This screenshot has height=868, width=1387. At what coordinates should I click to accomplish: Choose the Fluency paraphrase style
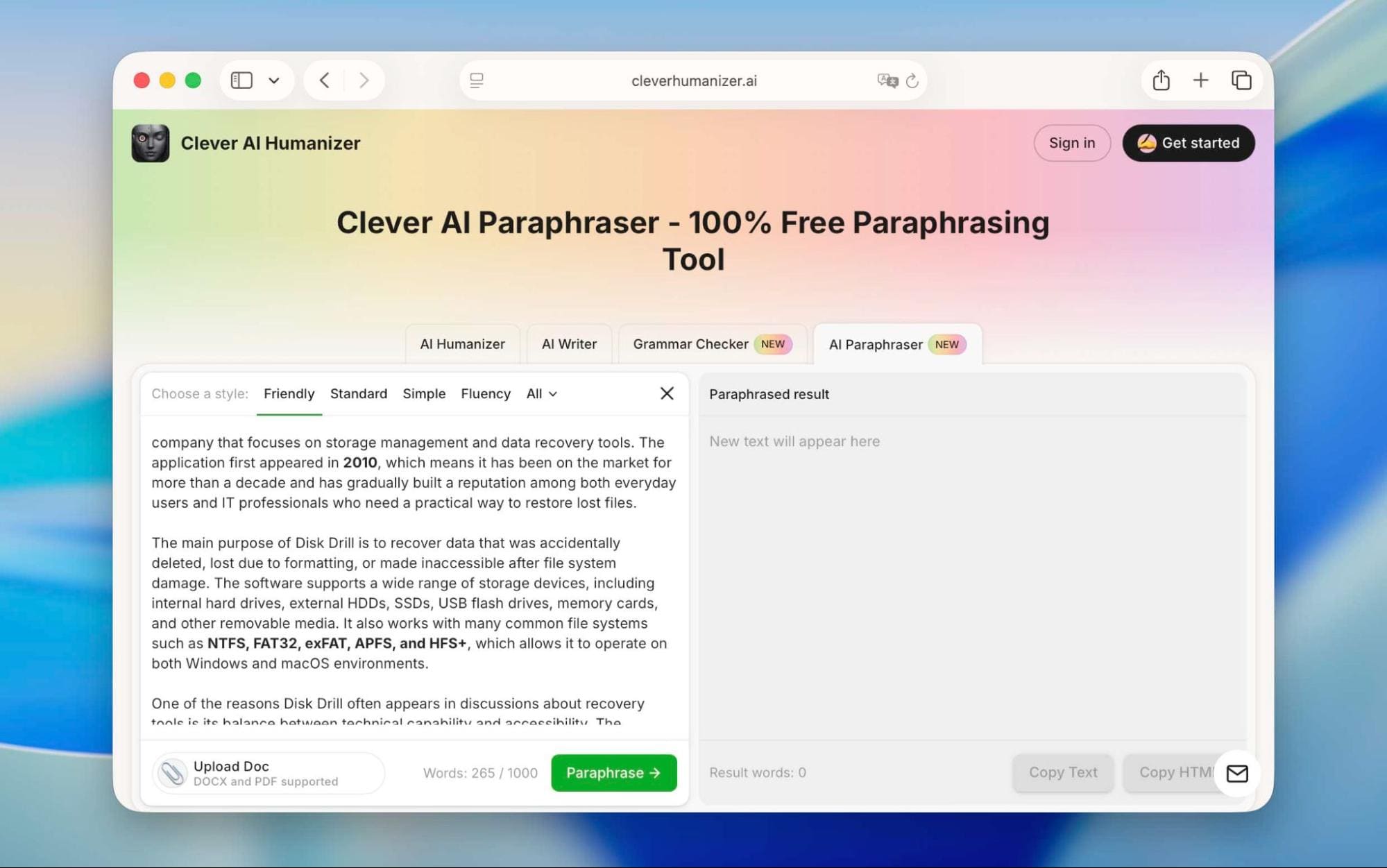(x=486, y=394)
